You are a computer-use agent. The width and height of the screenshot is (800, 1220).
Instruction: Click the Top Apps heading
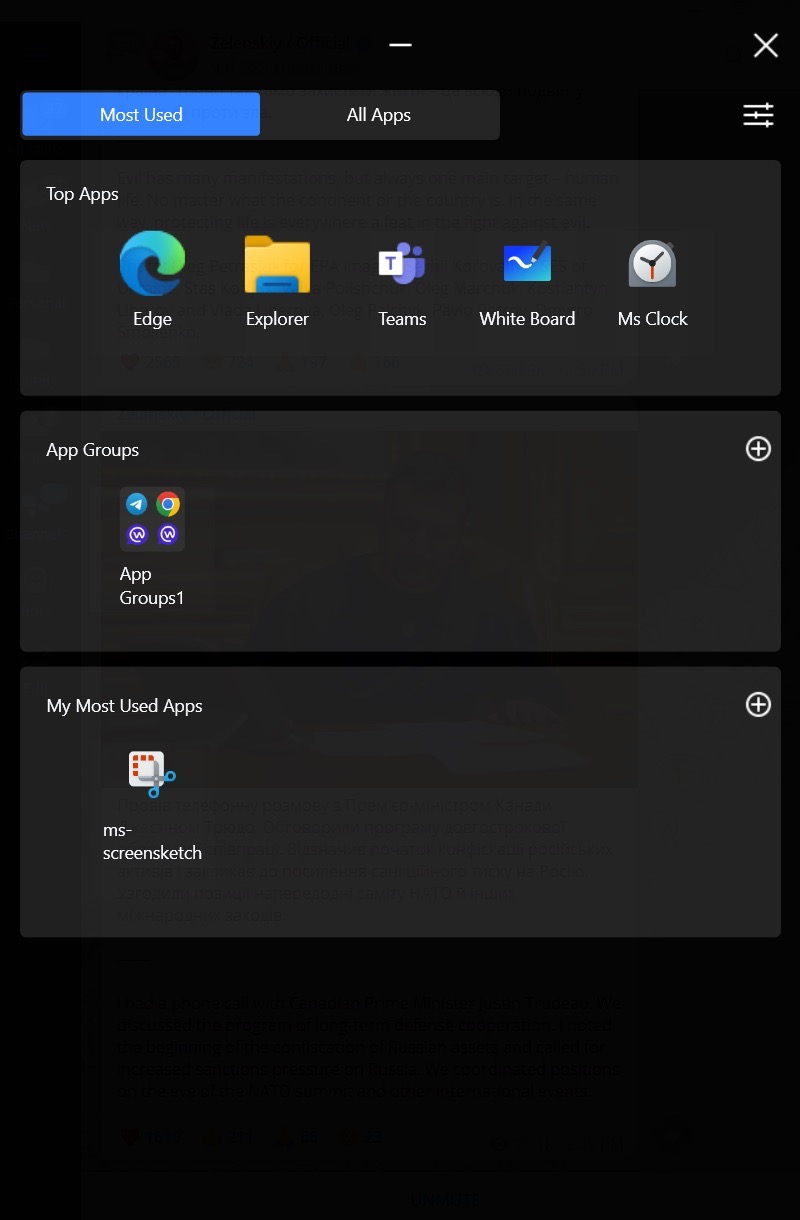click(x=82, y=194)
